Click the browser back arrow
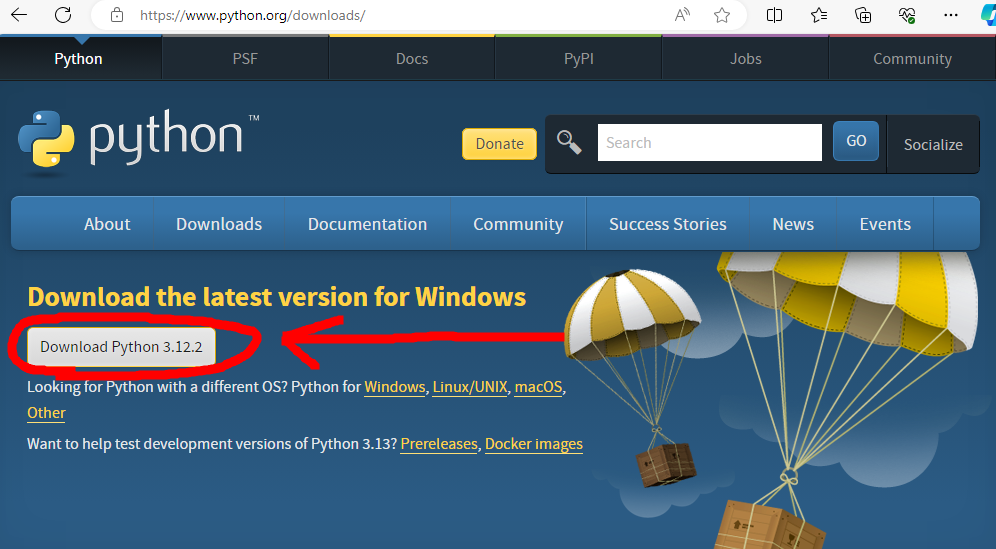 [19, 15]
